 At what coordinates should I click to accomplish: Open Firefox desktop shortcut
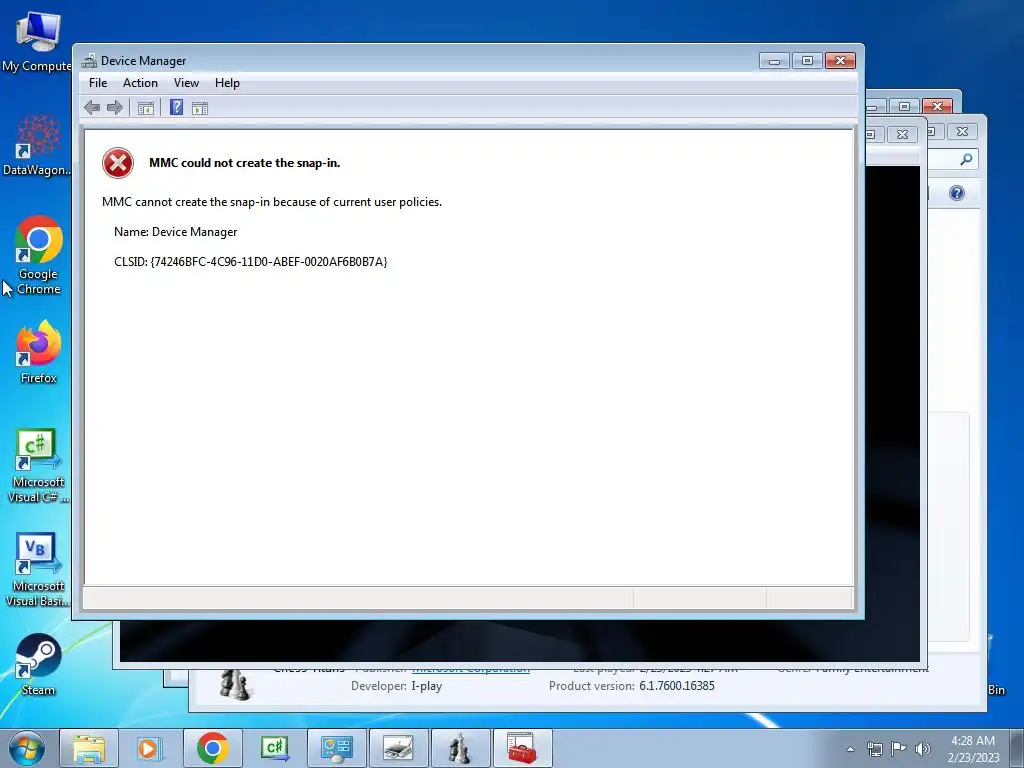(x=39, y=352)
